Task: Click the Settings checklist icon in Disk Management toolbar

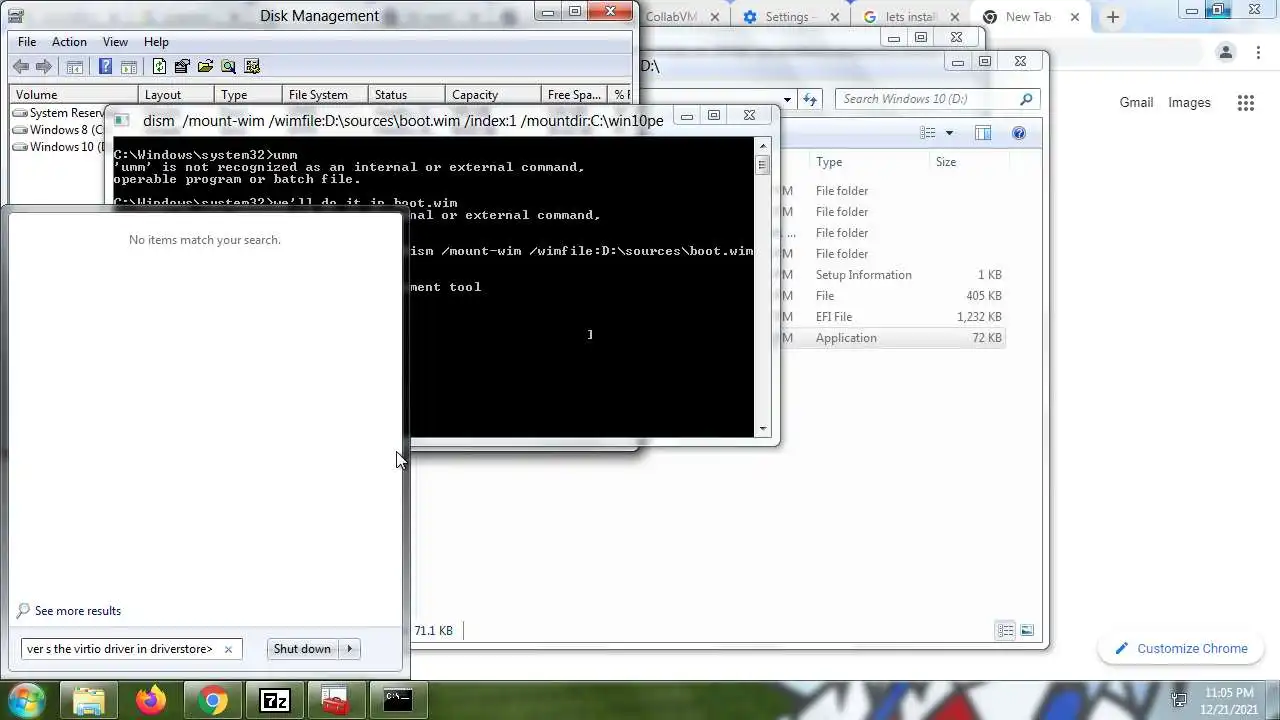Action: (x=252, y=66)
